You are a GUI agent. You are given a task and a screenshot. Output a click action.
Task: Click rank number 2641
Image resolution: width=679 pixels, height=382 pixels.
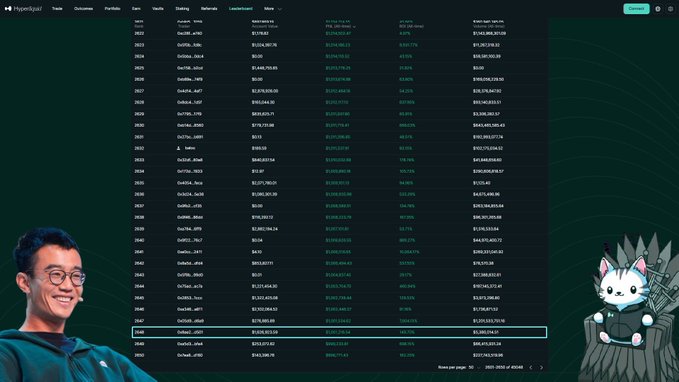click(x=139, y=252)
